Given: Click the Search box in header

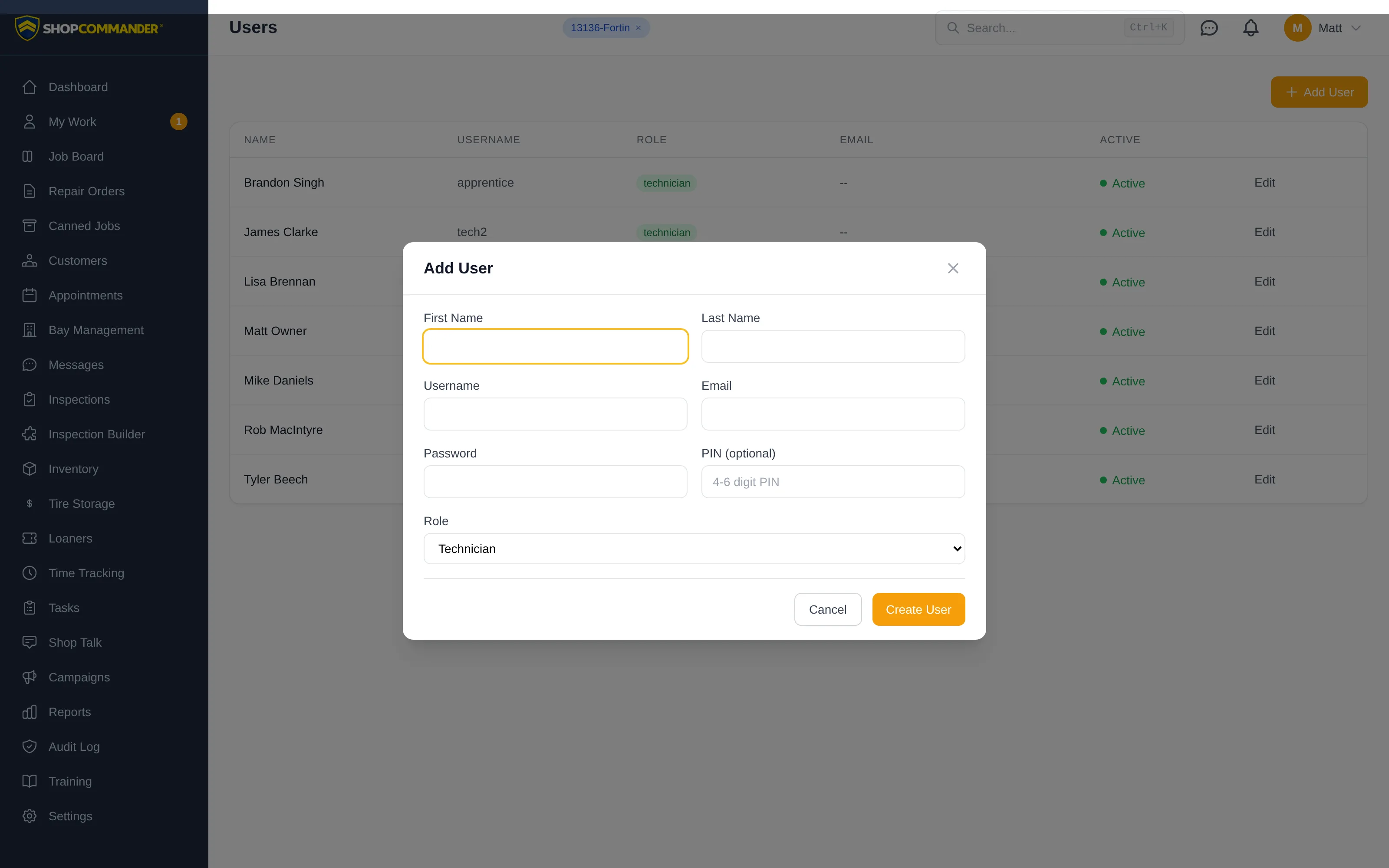Looking at the screenshot, I should coord(1060,27).
